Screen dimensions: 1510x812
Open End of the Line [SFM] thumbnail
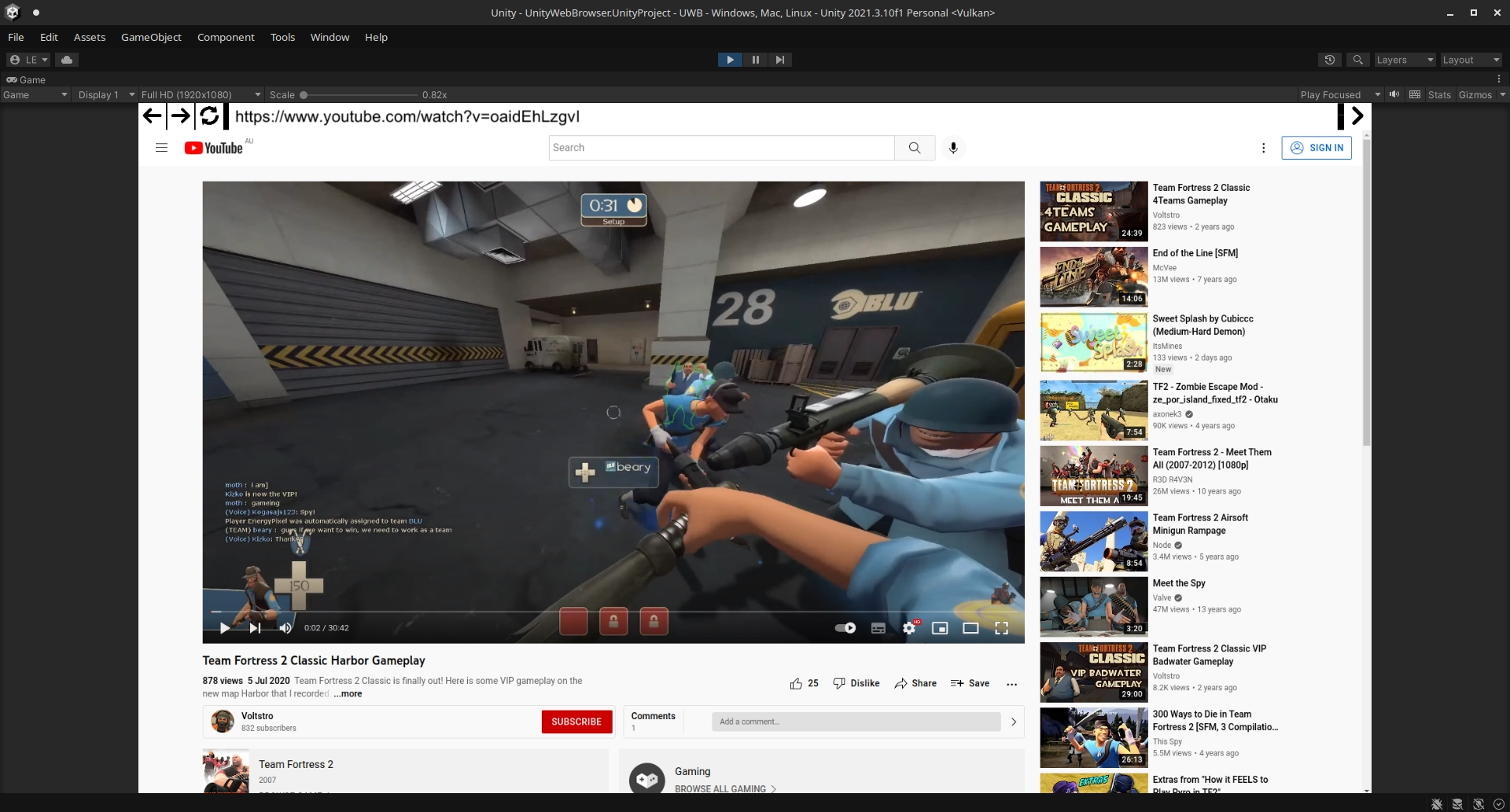(x=1094, y=277)
